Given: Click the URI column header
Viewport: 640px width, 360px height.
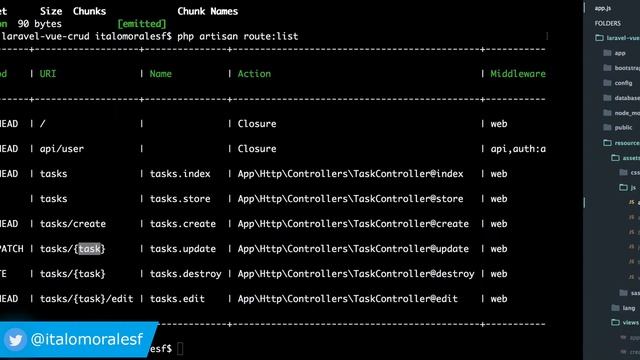Looking at the screenshot, I should (x=48, y=74).
